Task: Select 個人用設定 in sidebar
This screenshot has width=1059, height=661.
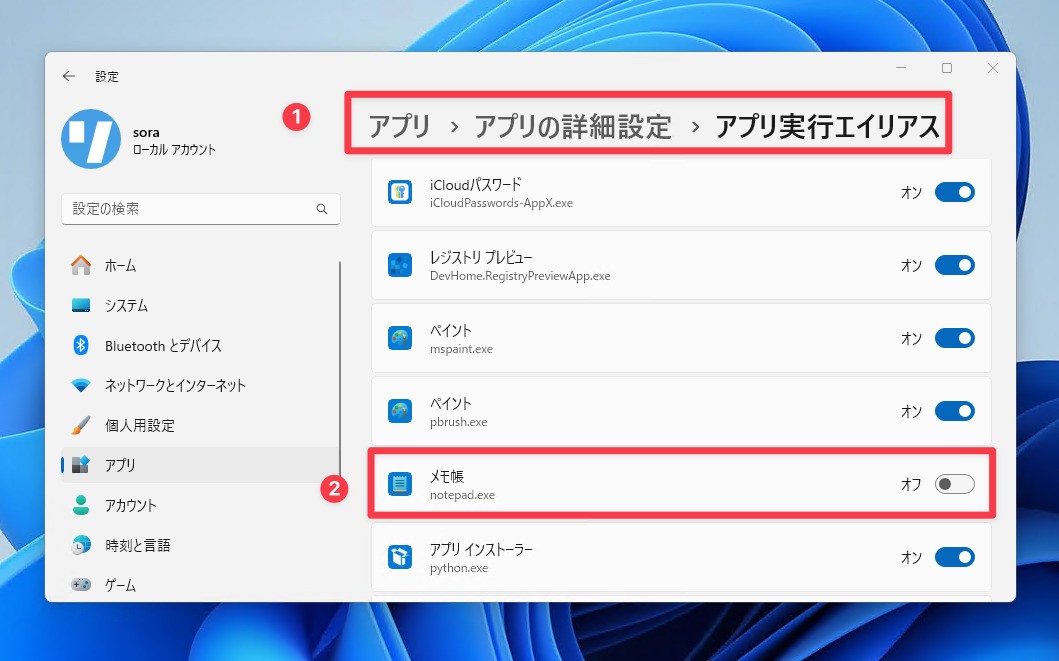Action: (x=200, y=425)
